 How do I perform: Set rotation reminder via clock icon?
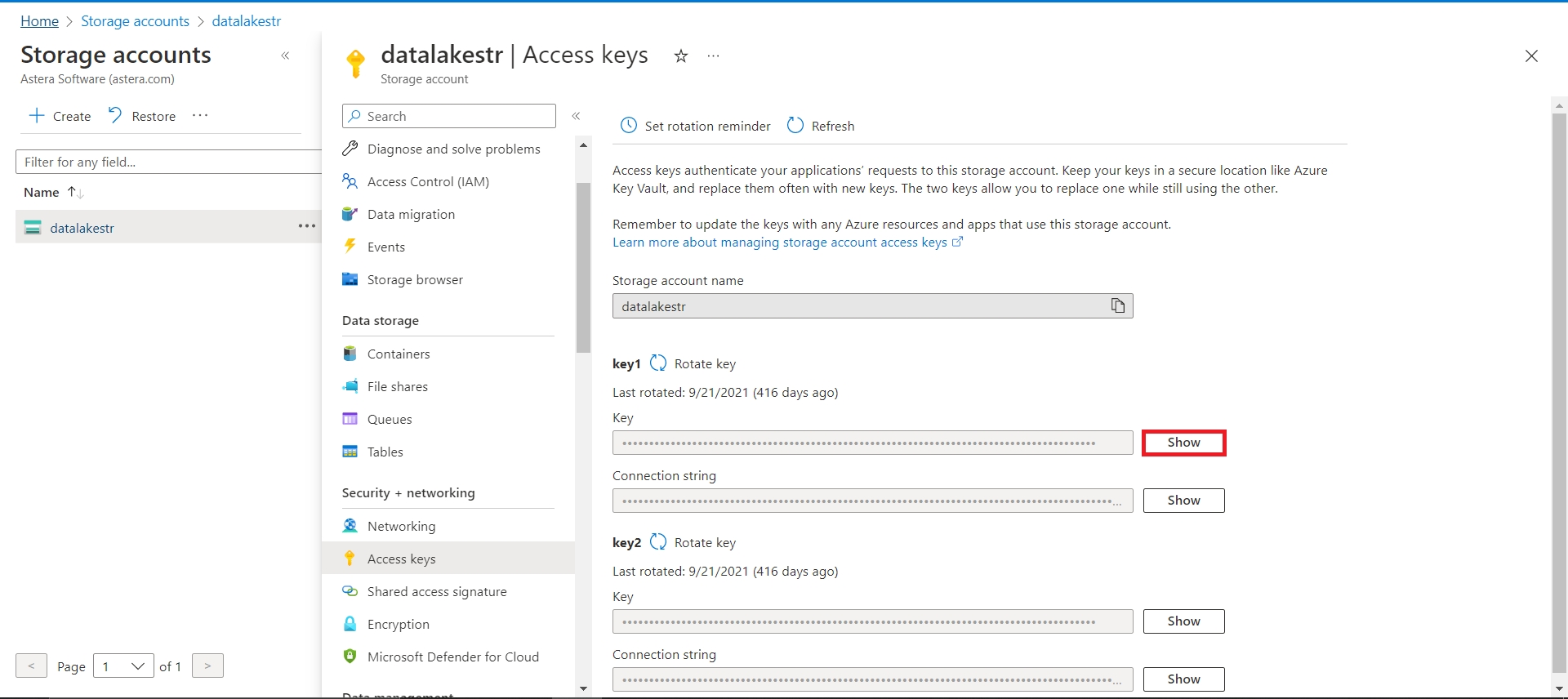pyautogui.click(x=628, y=126)
